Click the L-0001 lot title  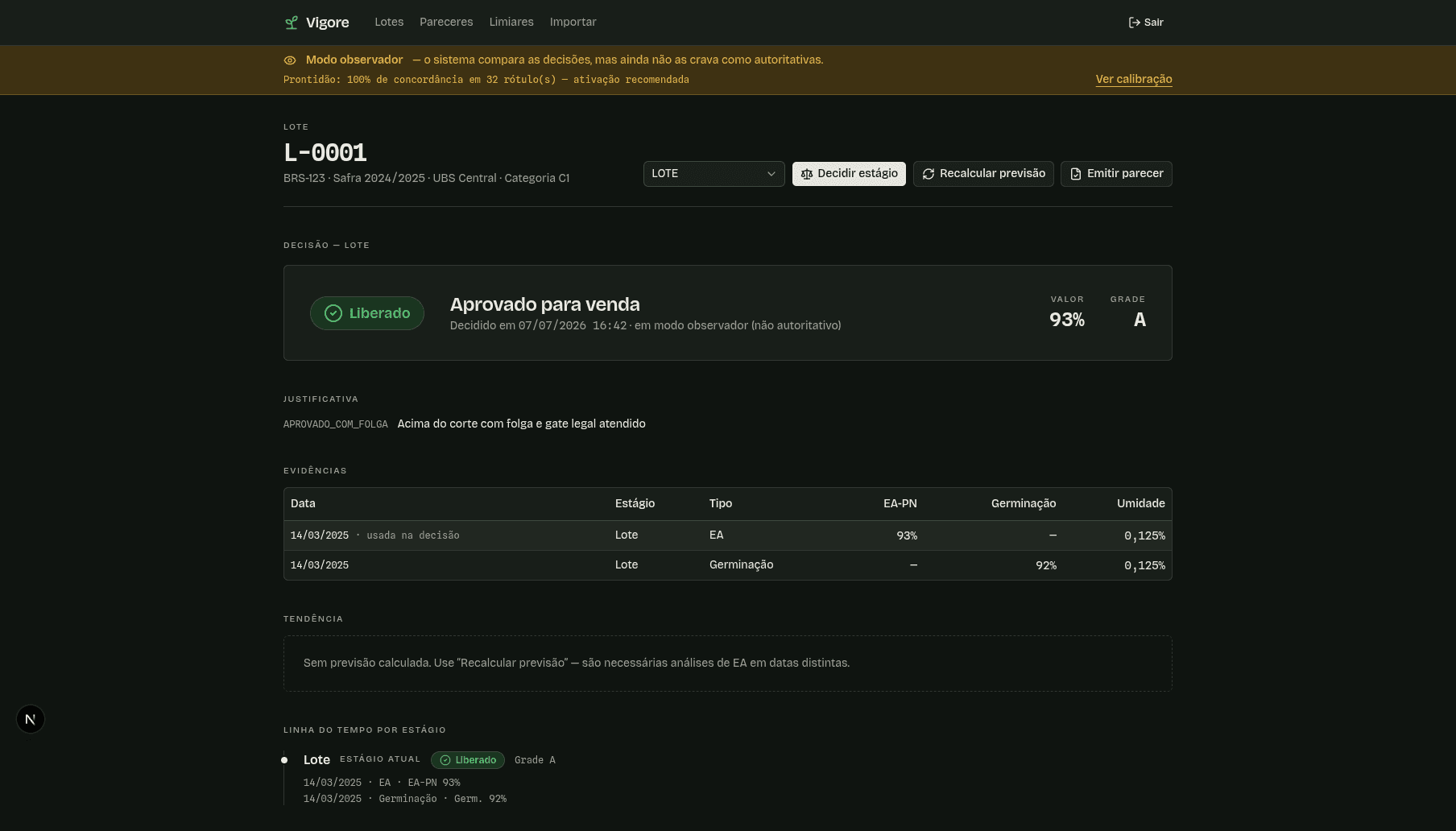pos(325,152)
